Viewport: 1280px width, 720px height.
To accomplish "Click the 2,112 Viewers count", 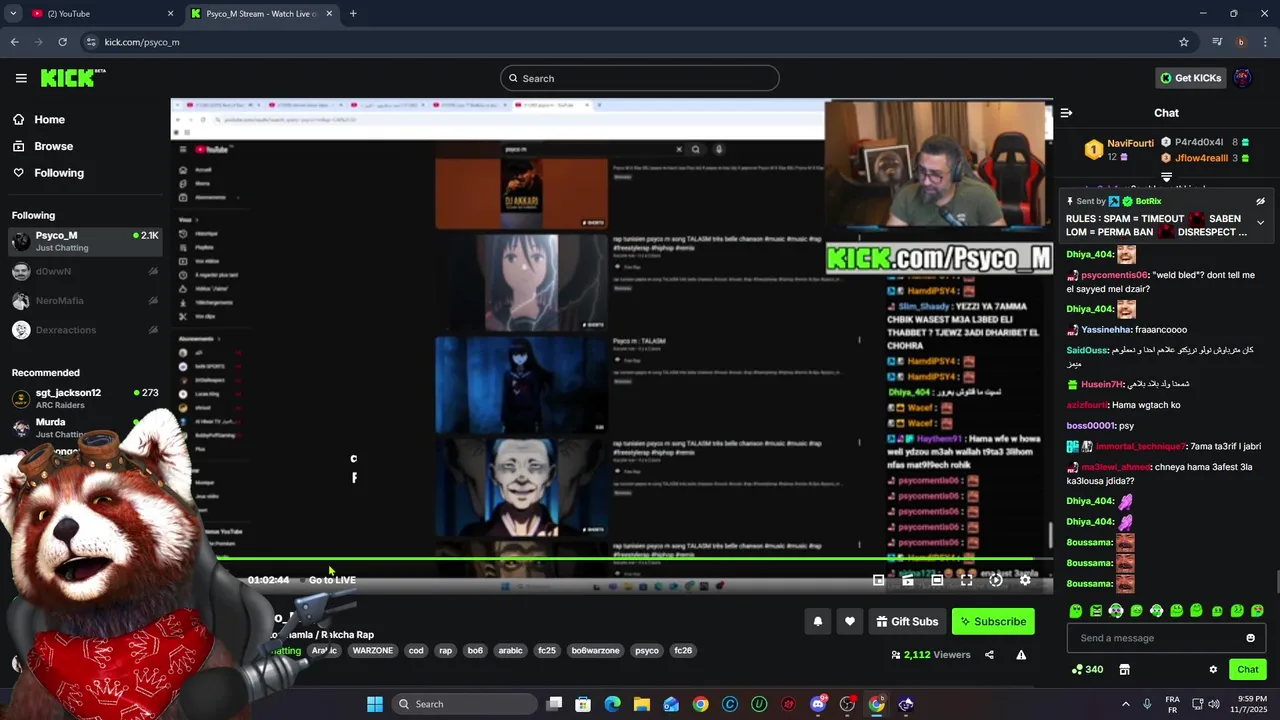I will click(x=930, y=655).
